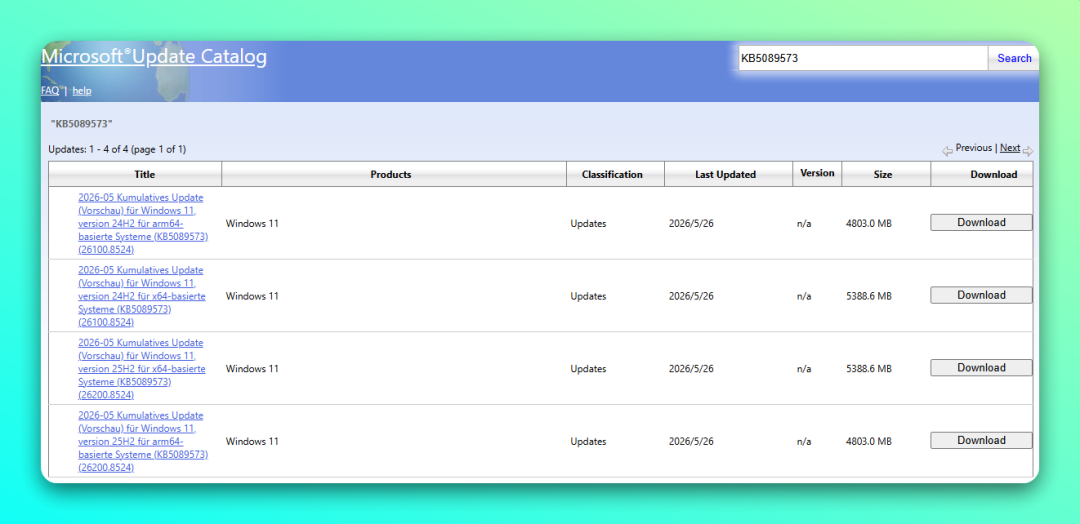Sort by Last Updated column header
Viewport: 1080px width, 524px height.
point(728,174)
